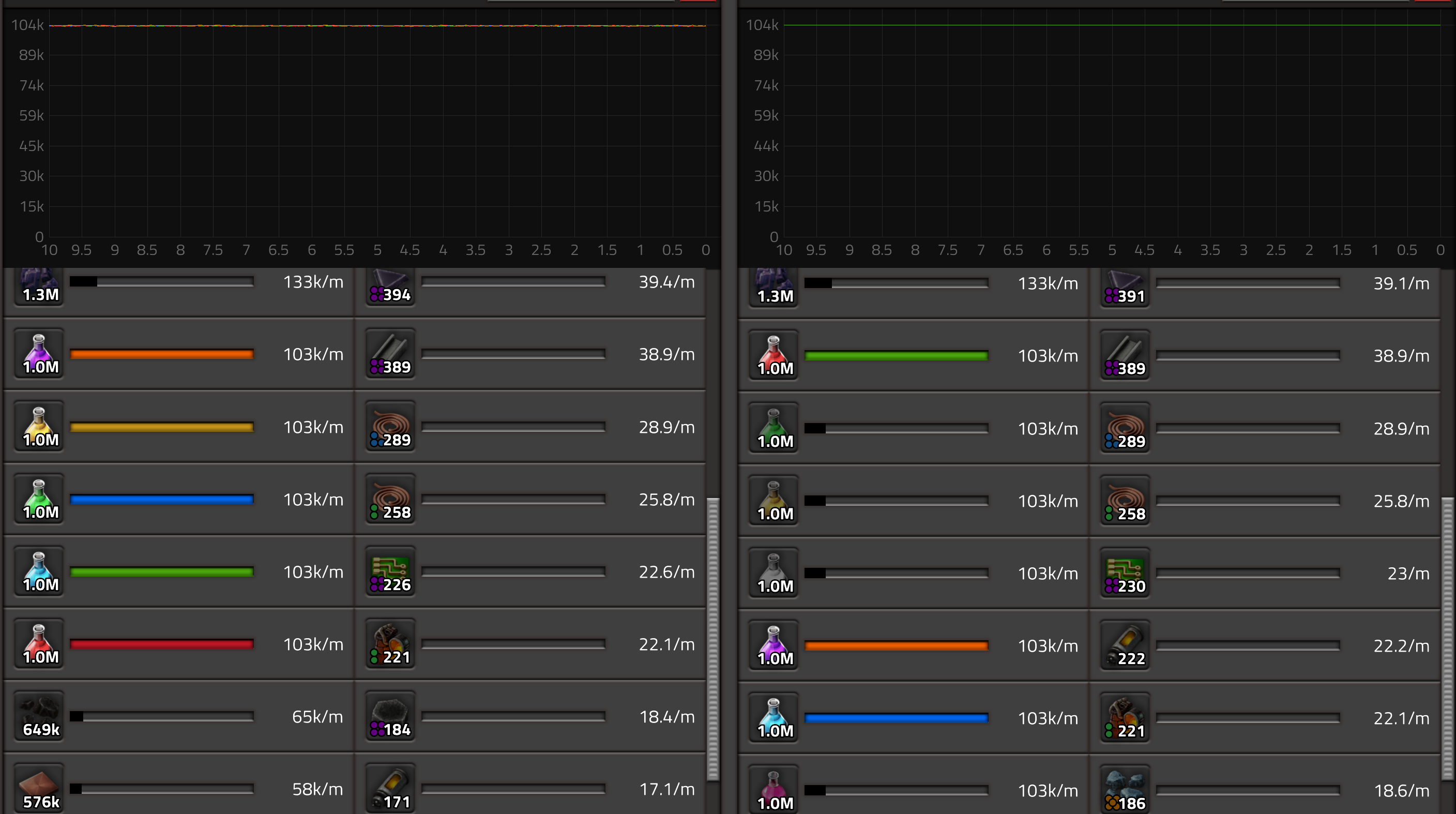
Task: Click the green circuit icon showing 230
Action: [x=1125, y=572]
